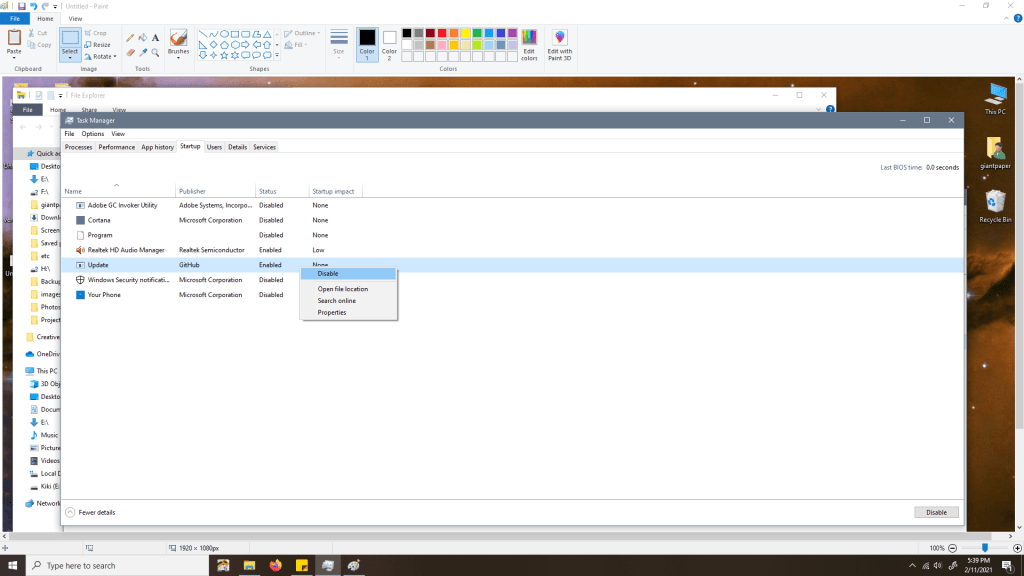
Task: Open the shape Outline dropdown
Action: tap(302, 33)
